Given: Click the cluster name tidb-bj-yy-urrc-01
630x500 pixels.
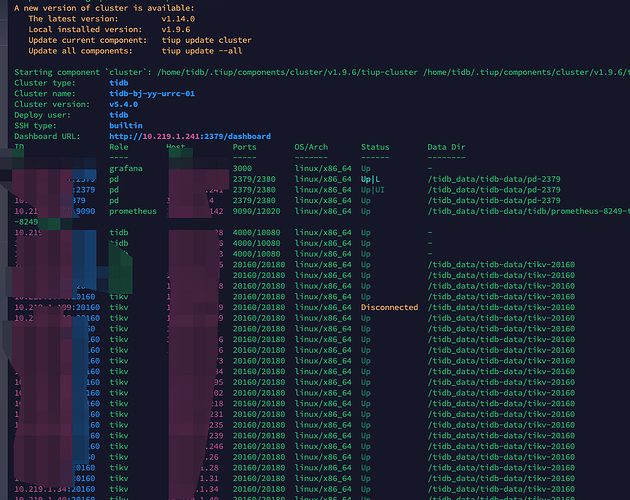Looking at the screenshot, I should [150, 93].
